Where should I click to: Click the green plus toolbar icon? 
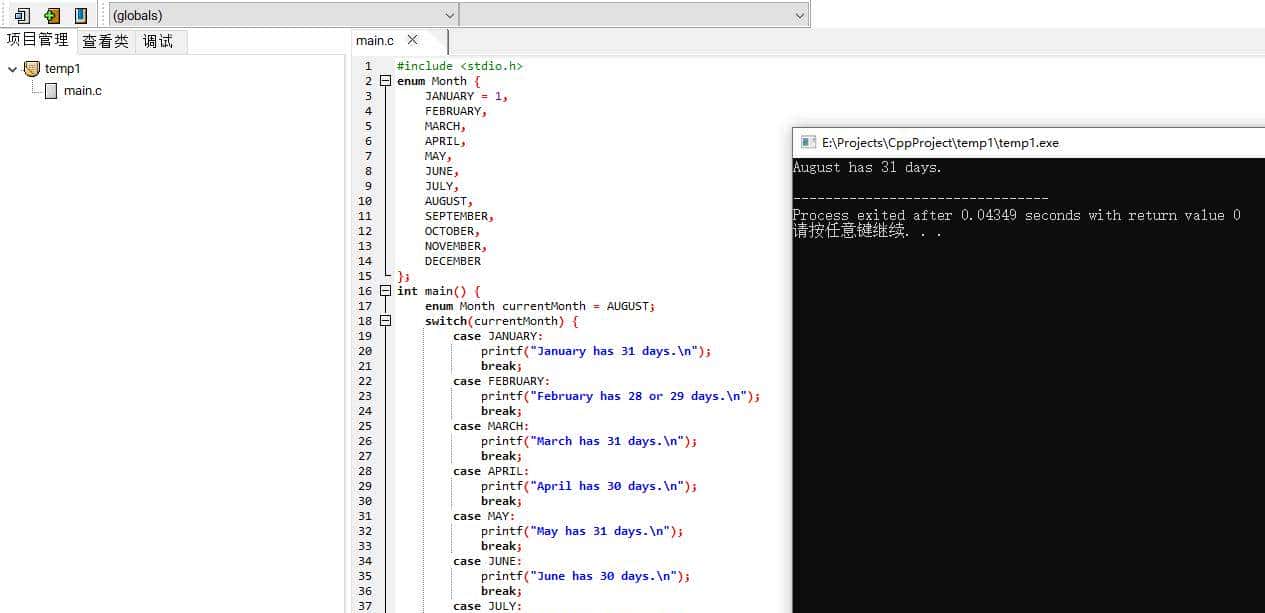(x=52, y=15)
